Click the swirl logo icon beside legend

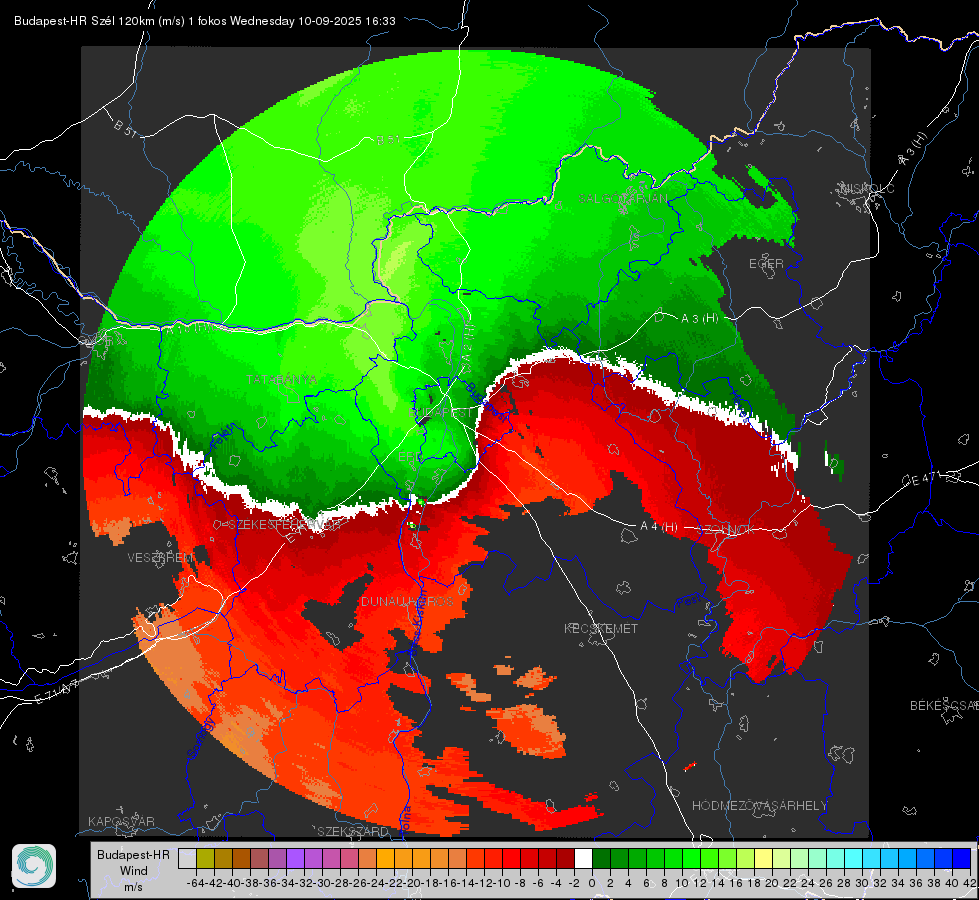[34, 866]
